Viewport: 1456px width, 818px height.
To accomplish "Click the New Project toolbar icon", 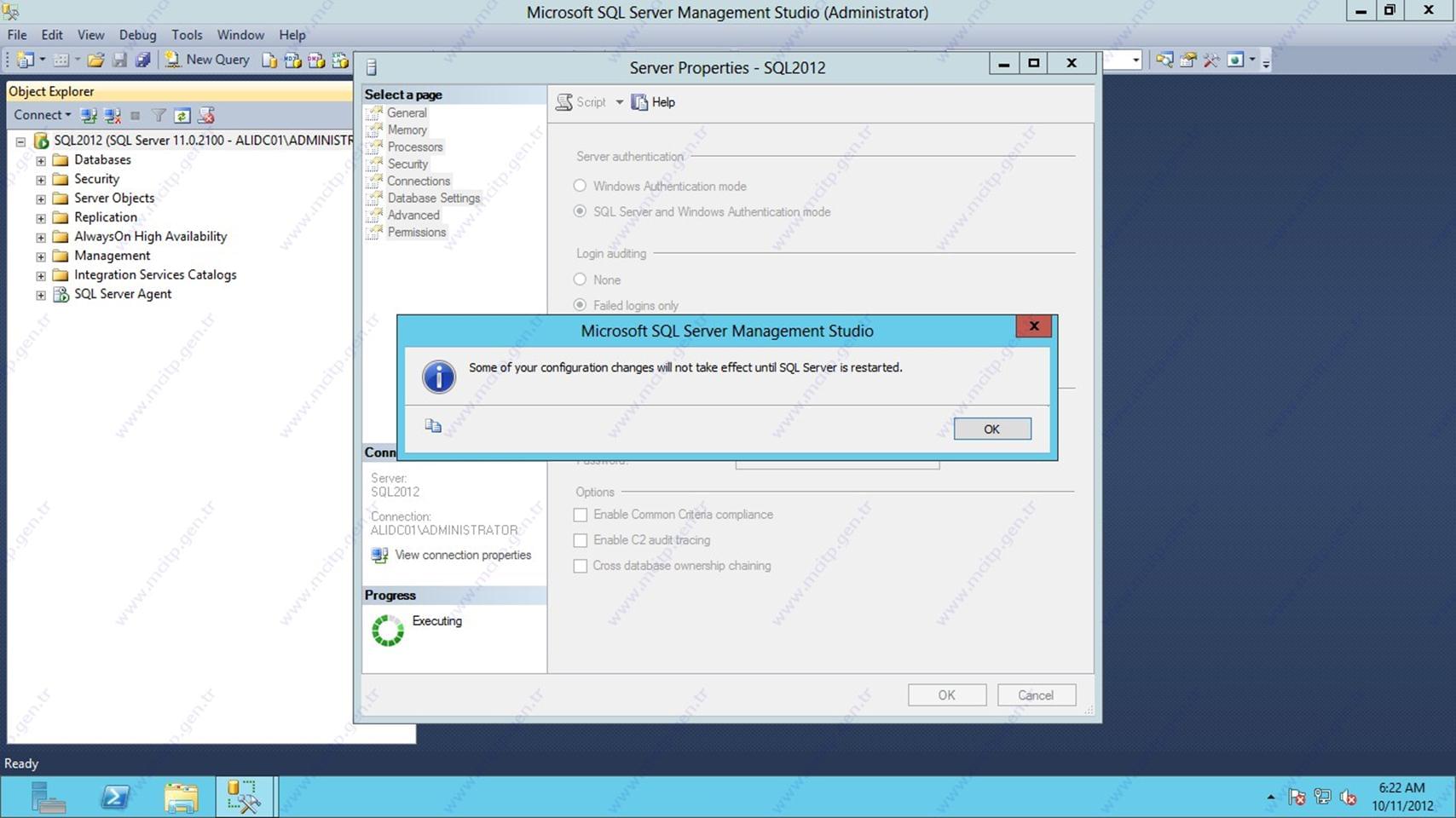I will [x=26, y=60].
